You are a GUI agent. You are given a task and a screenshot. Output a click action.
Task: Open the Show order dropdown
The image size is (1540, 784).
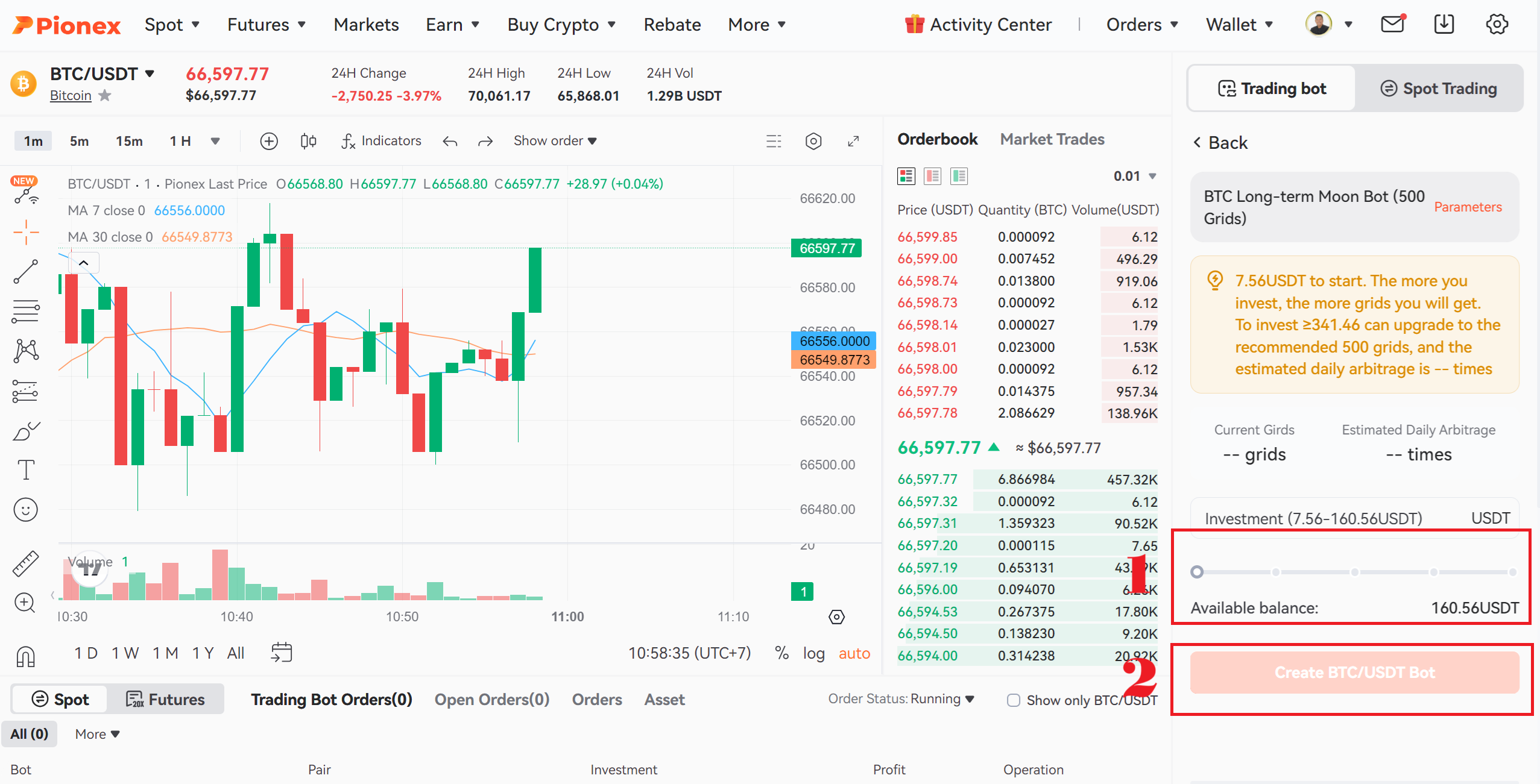coord(555,141)
